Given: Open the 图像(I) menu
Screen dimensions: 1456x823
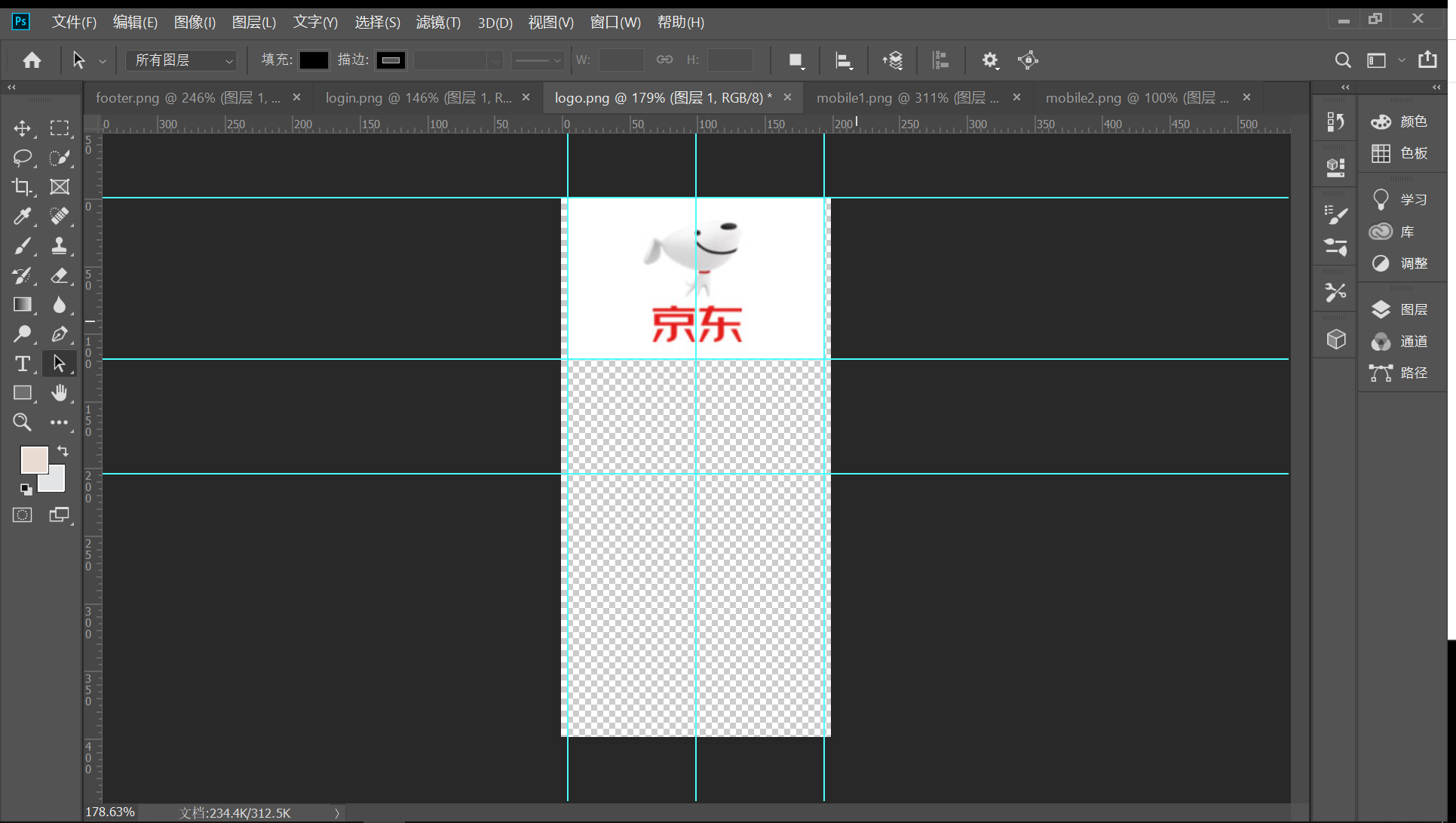Looking at the screenshot, I should click(195, 23).
